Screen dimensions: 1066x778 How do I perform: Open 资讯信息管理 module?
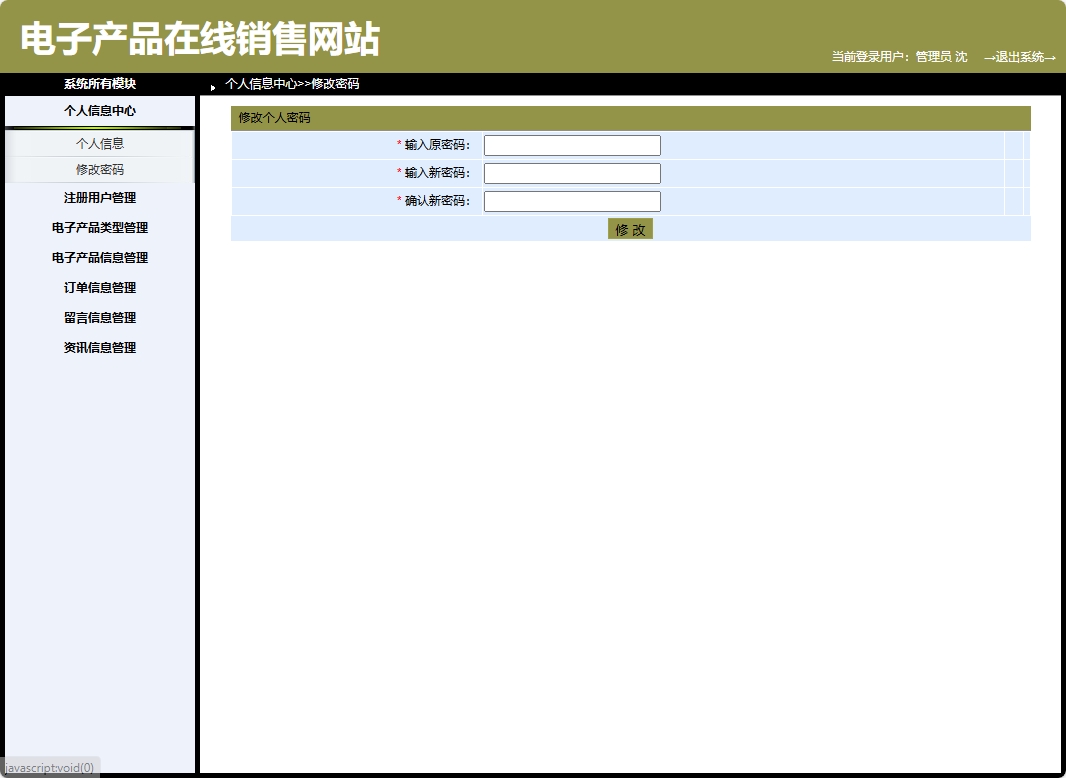(100, 347)
